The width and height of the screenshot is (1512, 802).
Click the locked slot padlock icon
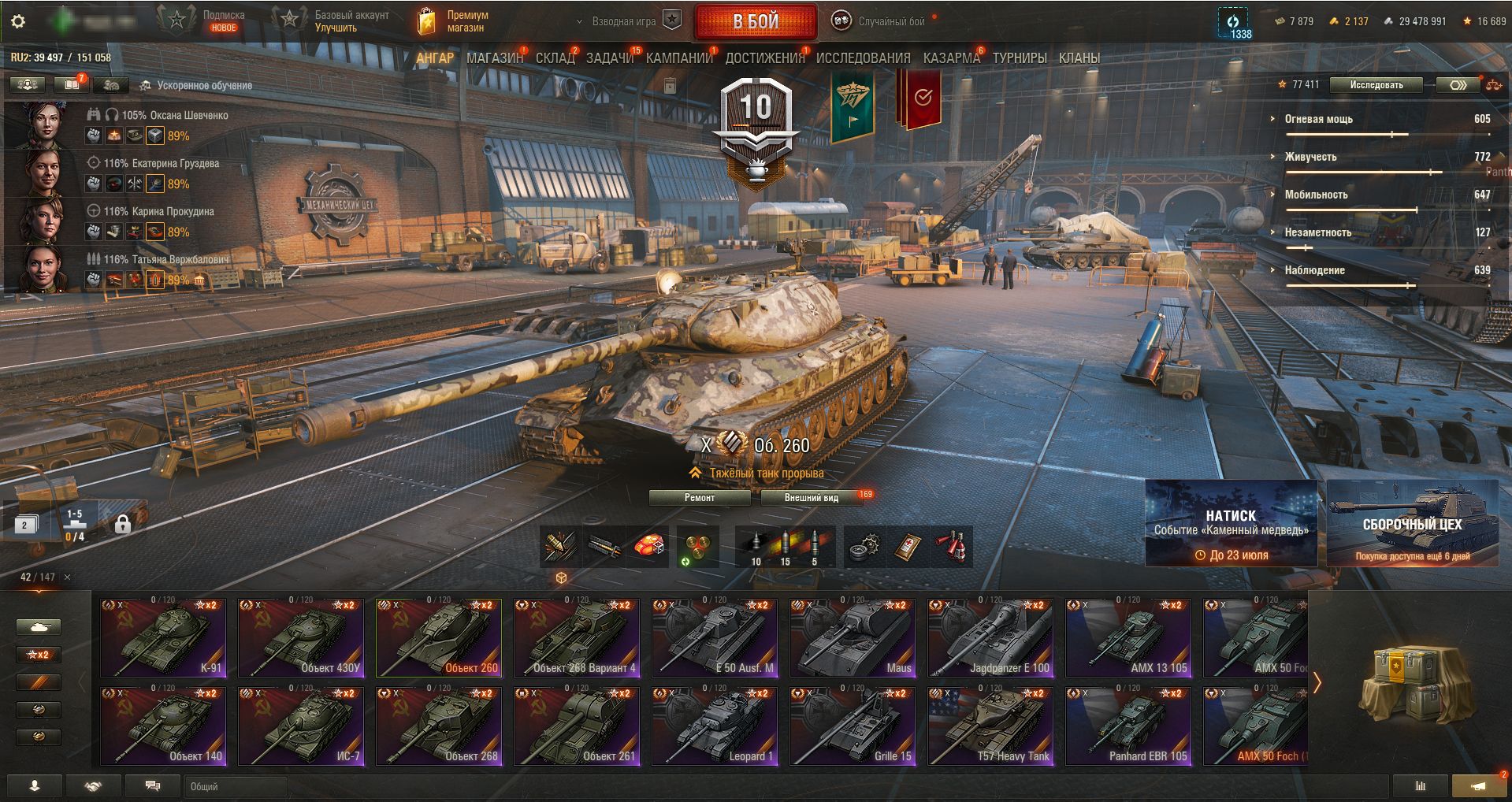122,524
